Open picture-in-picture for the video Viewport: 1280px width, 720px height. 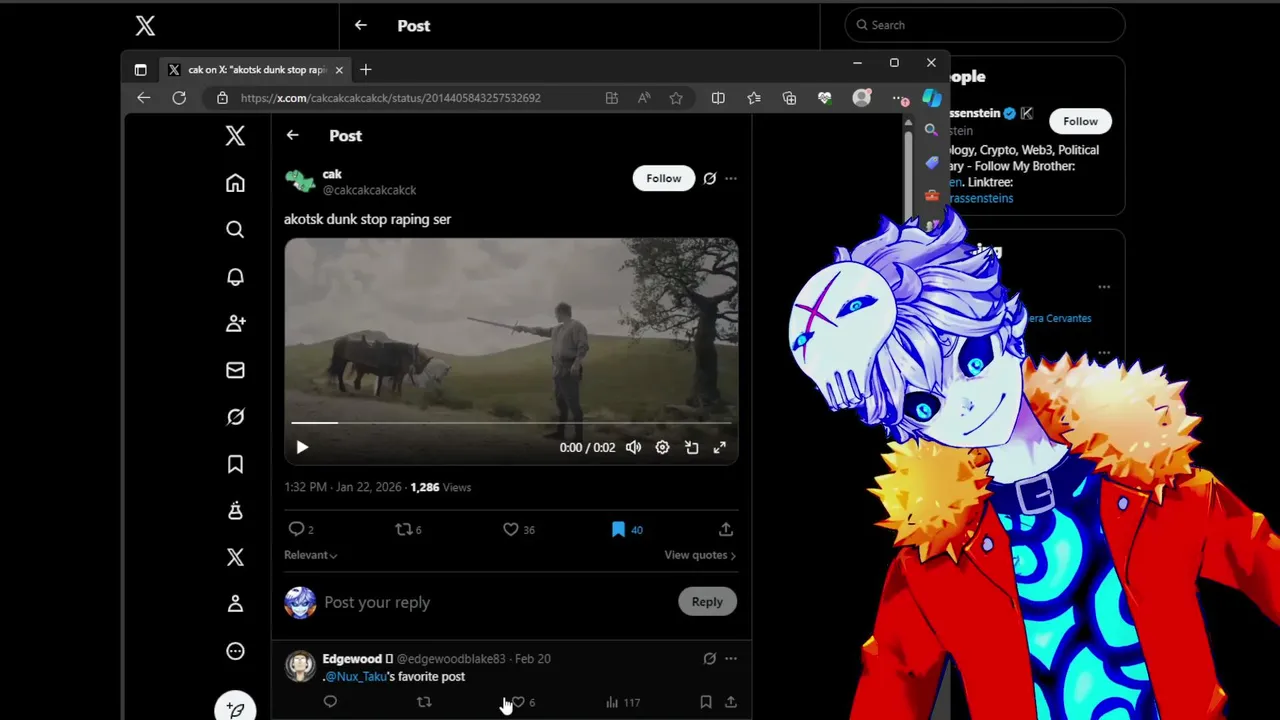(691, 447)
